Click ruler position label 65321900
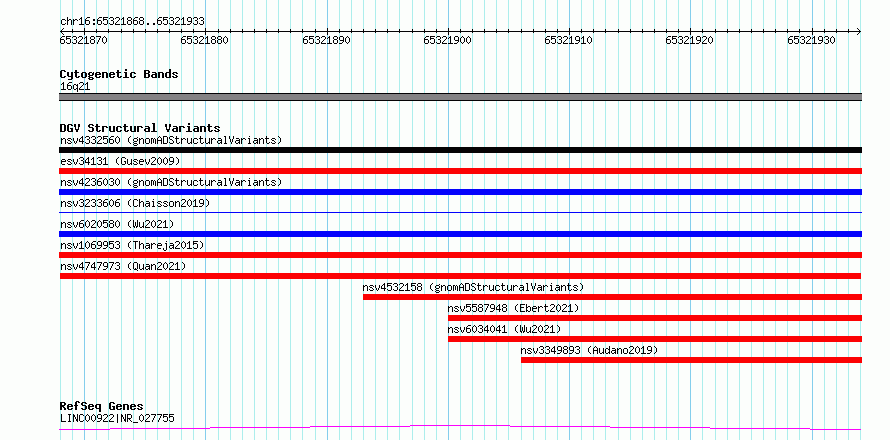Image resolution: width=890 pixels, height=440 pixels. point(448,40)
